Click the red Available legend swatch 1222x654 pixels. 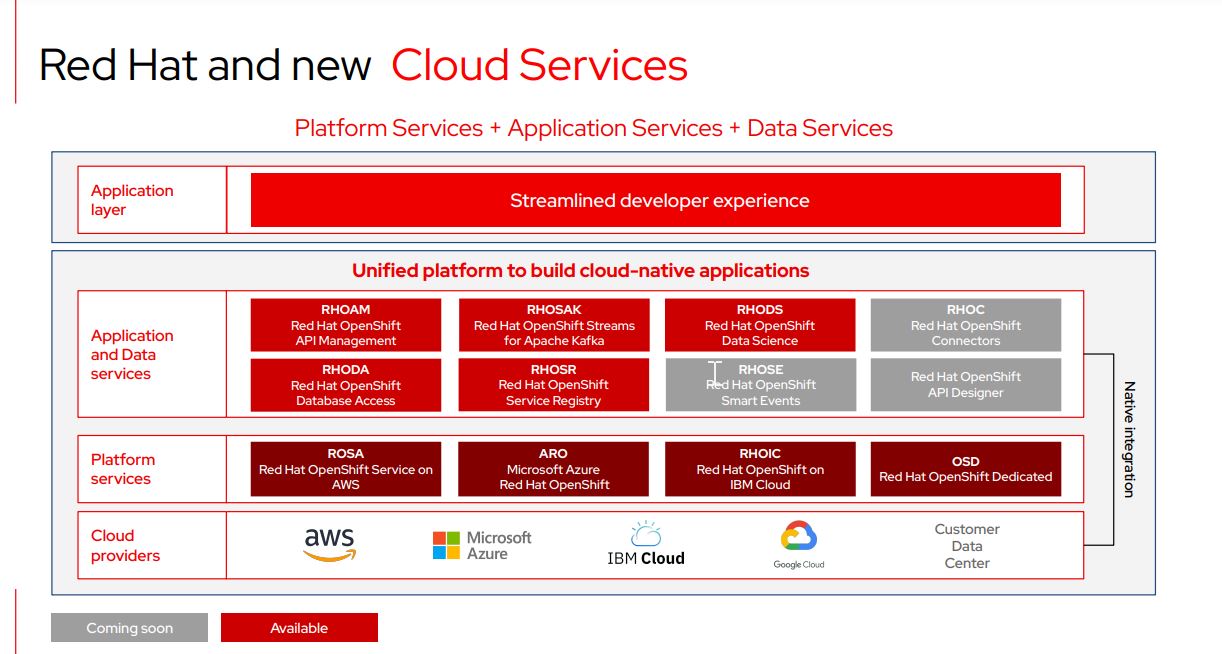(x=299, y=628)
